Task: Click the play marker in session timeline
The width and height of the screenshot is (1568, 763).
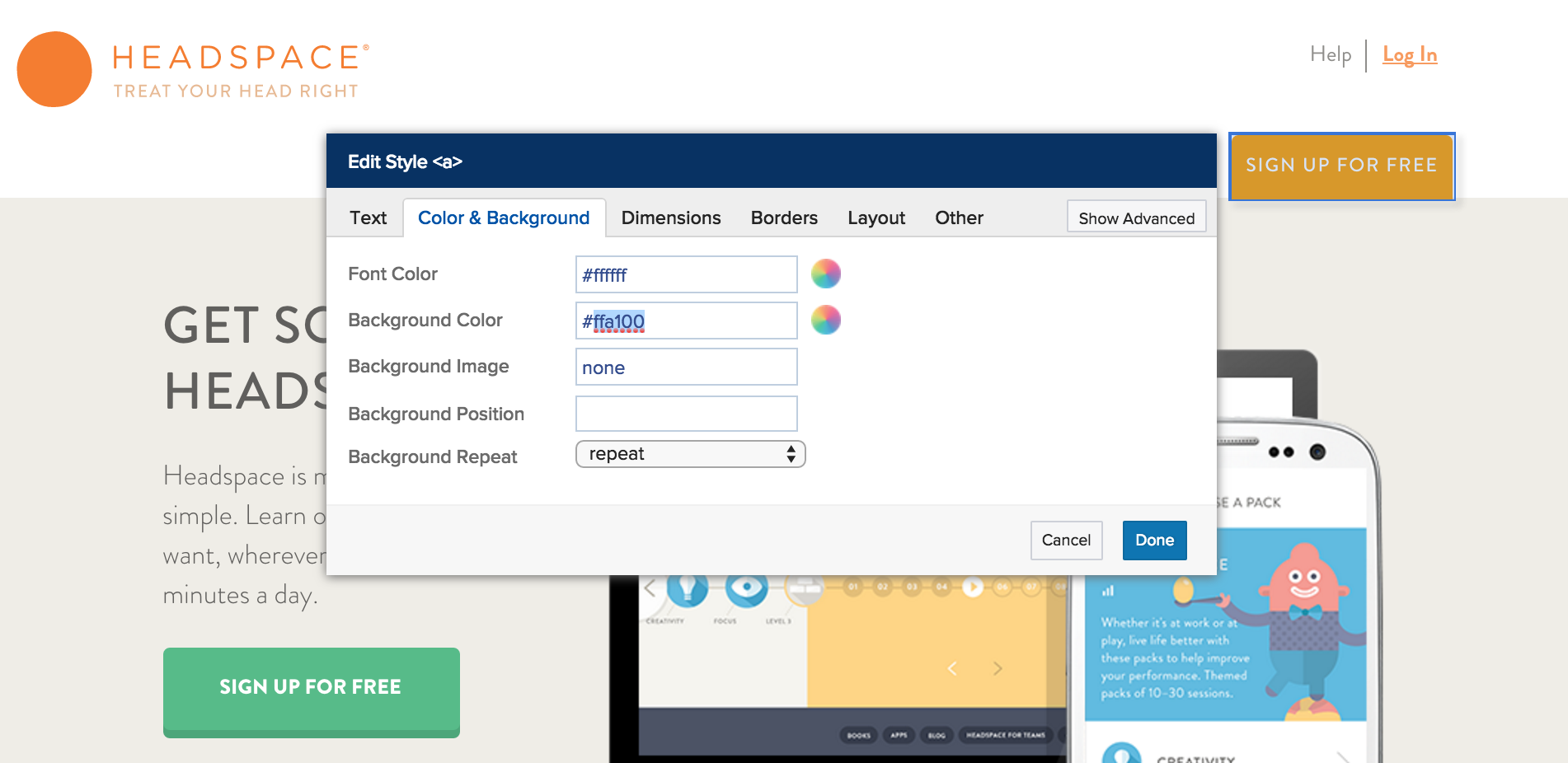Action: coord(973,587)
